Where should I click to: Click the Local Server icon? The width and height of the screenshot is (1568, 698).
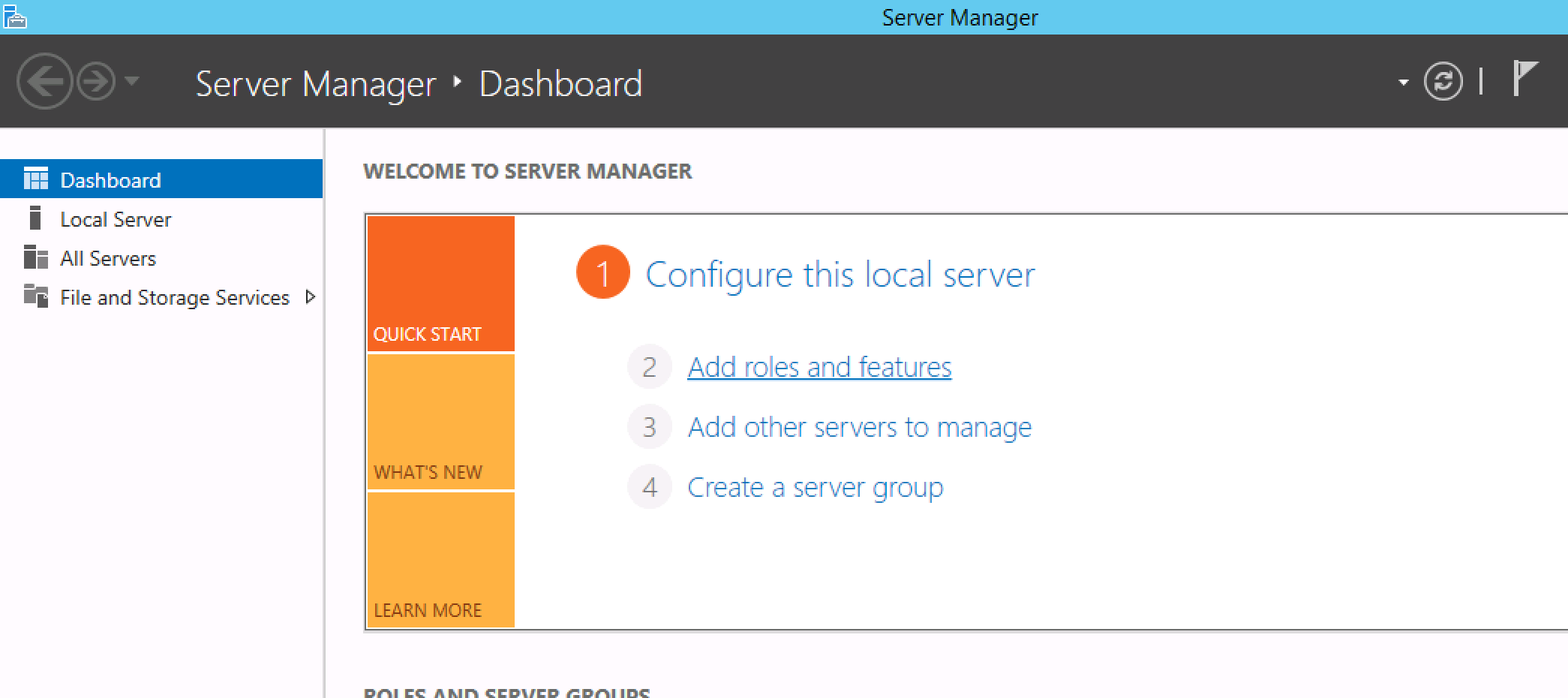[x=35, y=218]
